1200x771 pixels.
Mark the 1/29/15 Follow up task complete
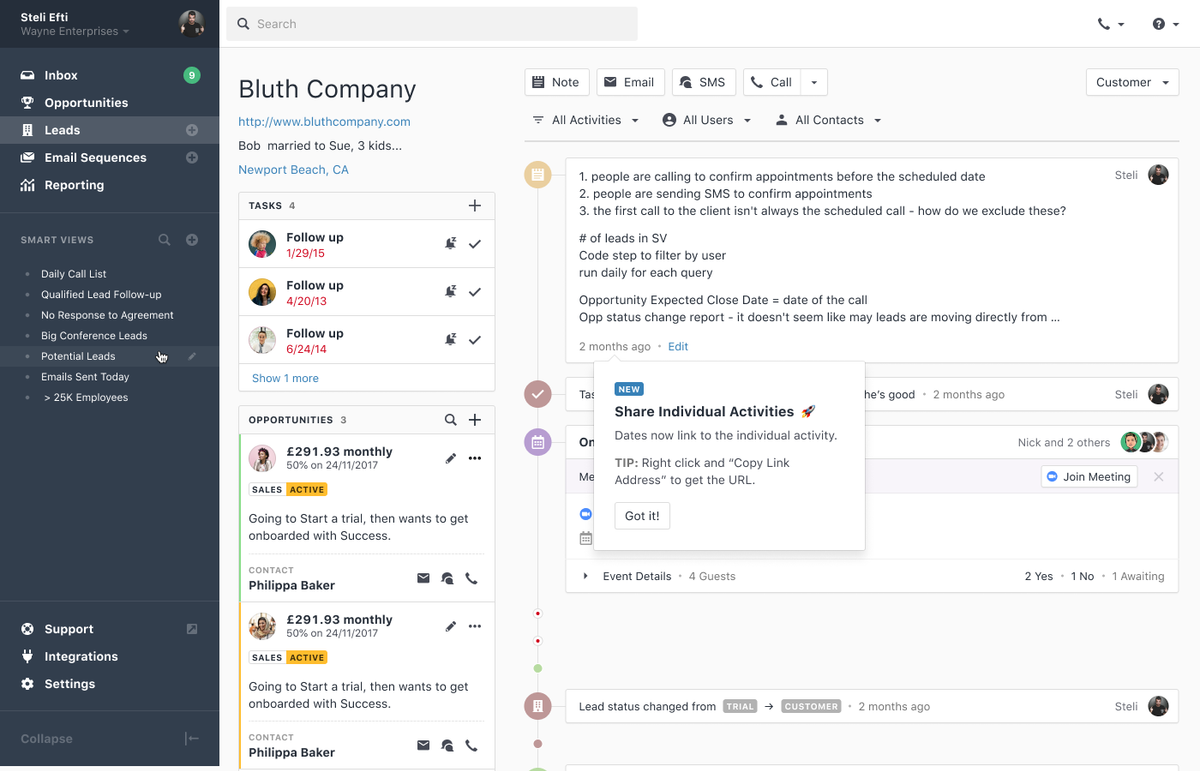(475, 244)
